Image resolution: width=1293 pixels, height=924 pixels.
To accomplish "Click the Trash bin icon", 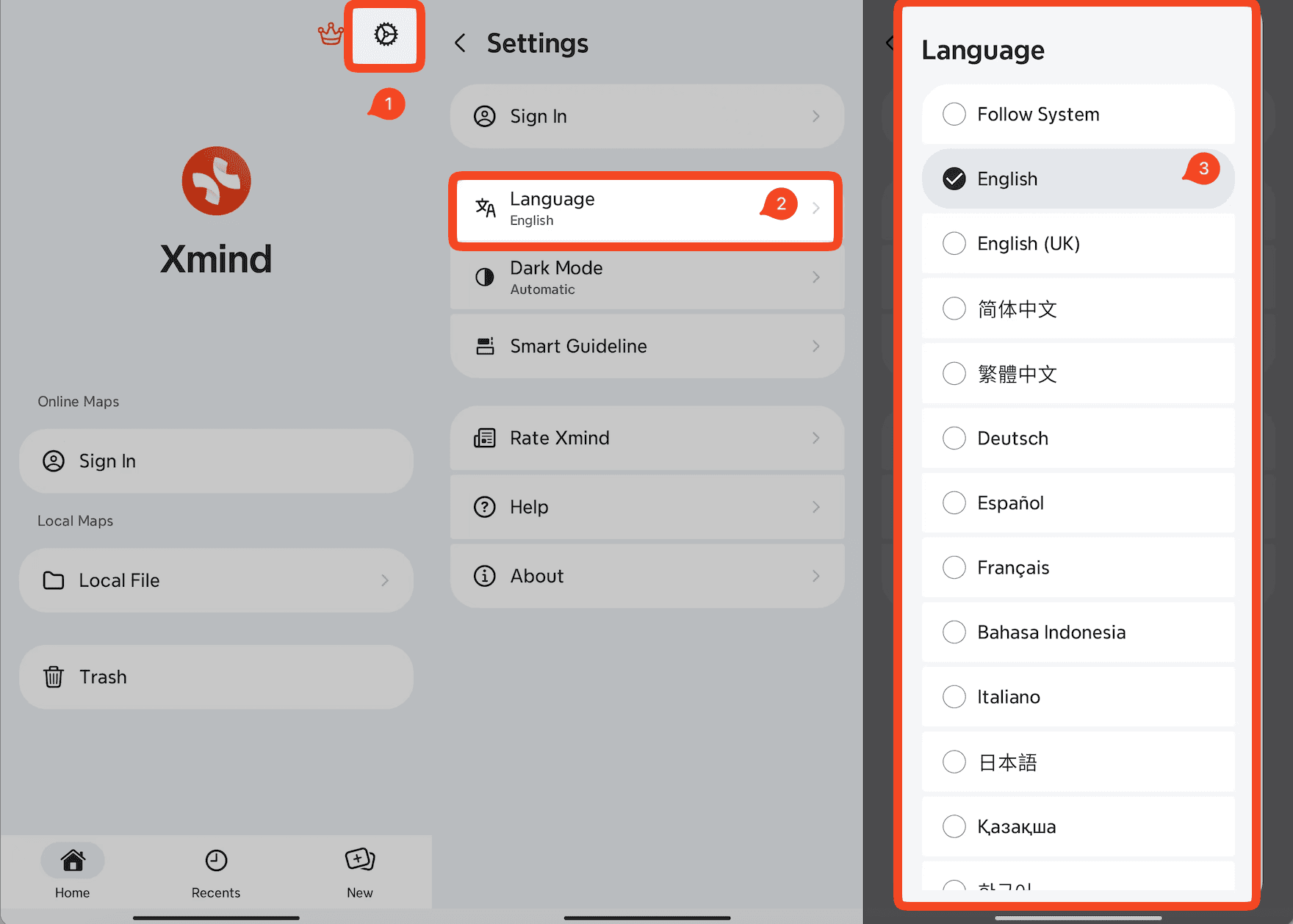I will click(x=54, y=676).
